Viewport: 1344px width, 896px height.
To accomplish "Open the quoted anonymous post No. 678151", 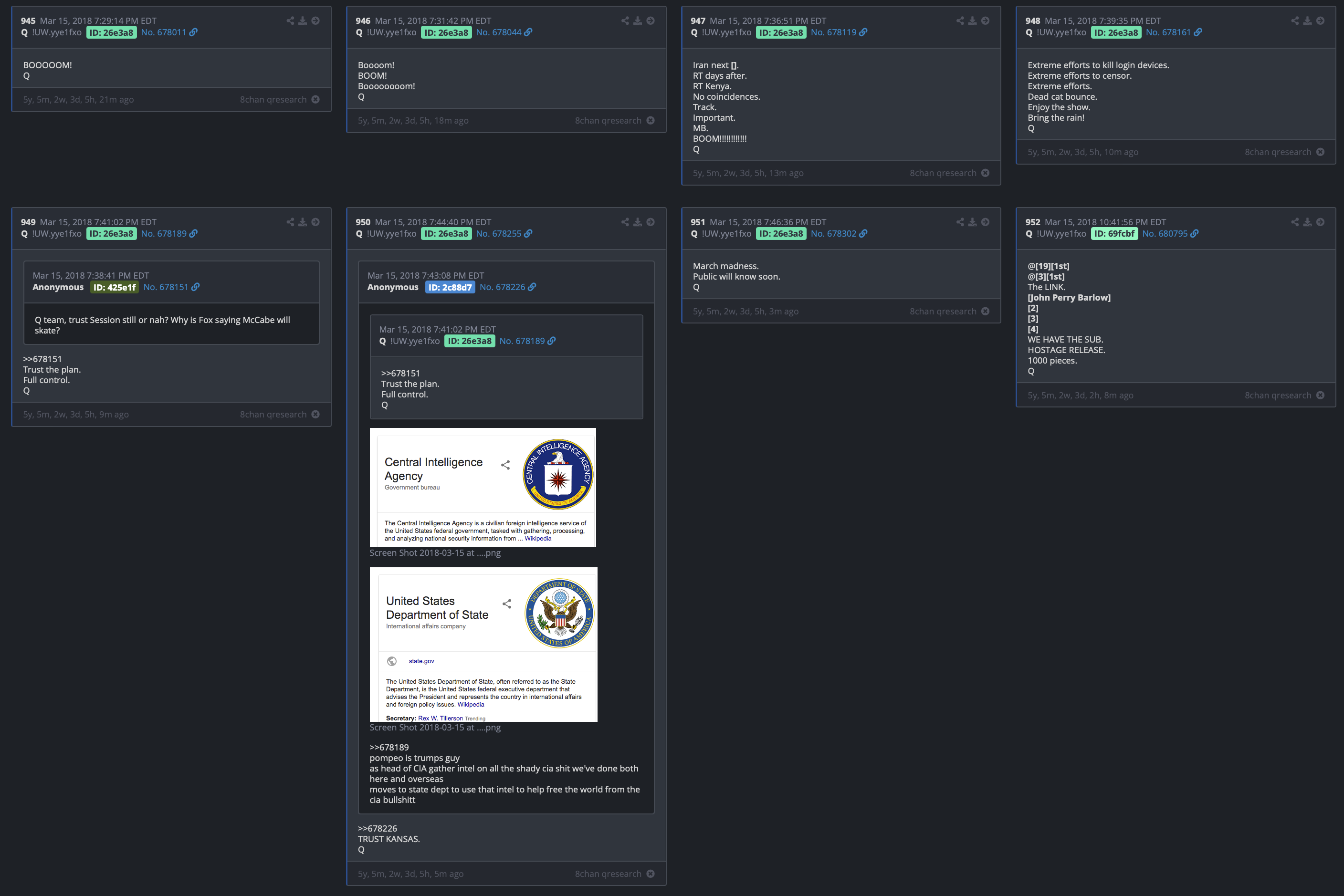I will click(166, 287).
